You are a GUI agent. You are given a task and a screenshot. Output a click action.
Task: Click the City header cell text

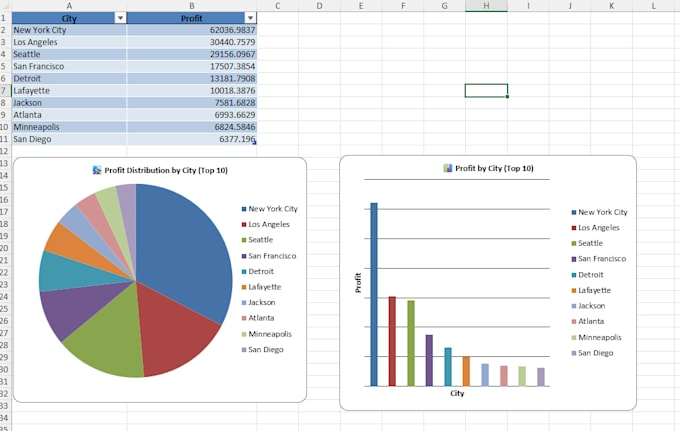click(69, 18)
